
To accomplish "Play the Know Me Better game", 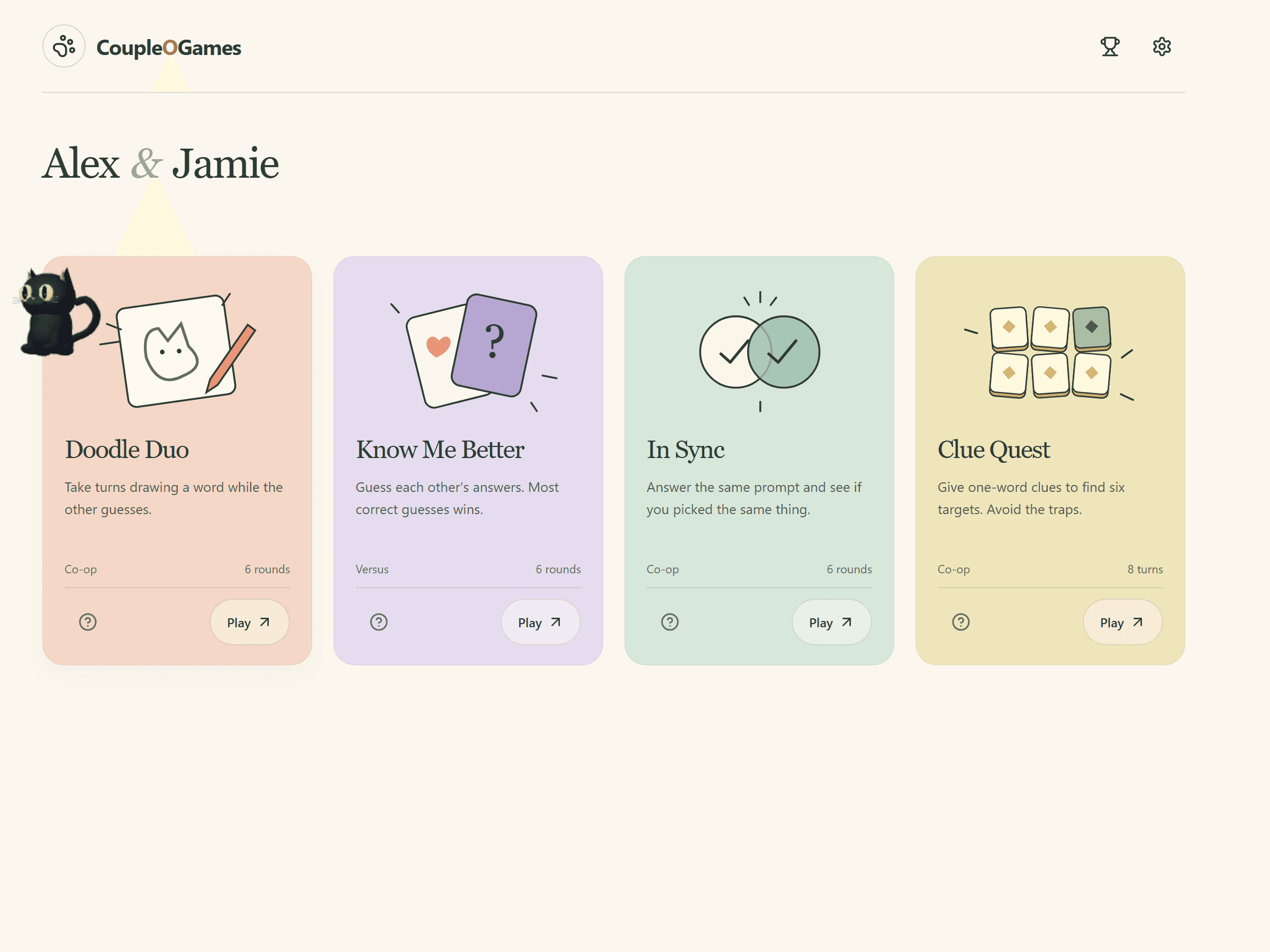I will pos(540,622).
